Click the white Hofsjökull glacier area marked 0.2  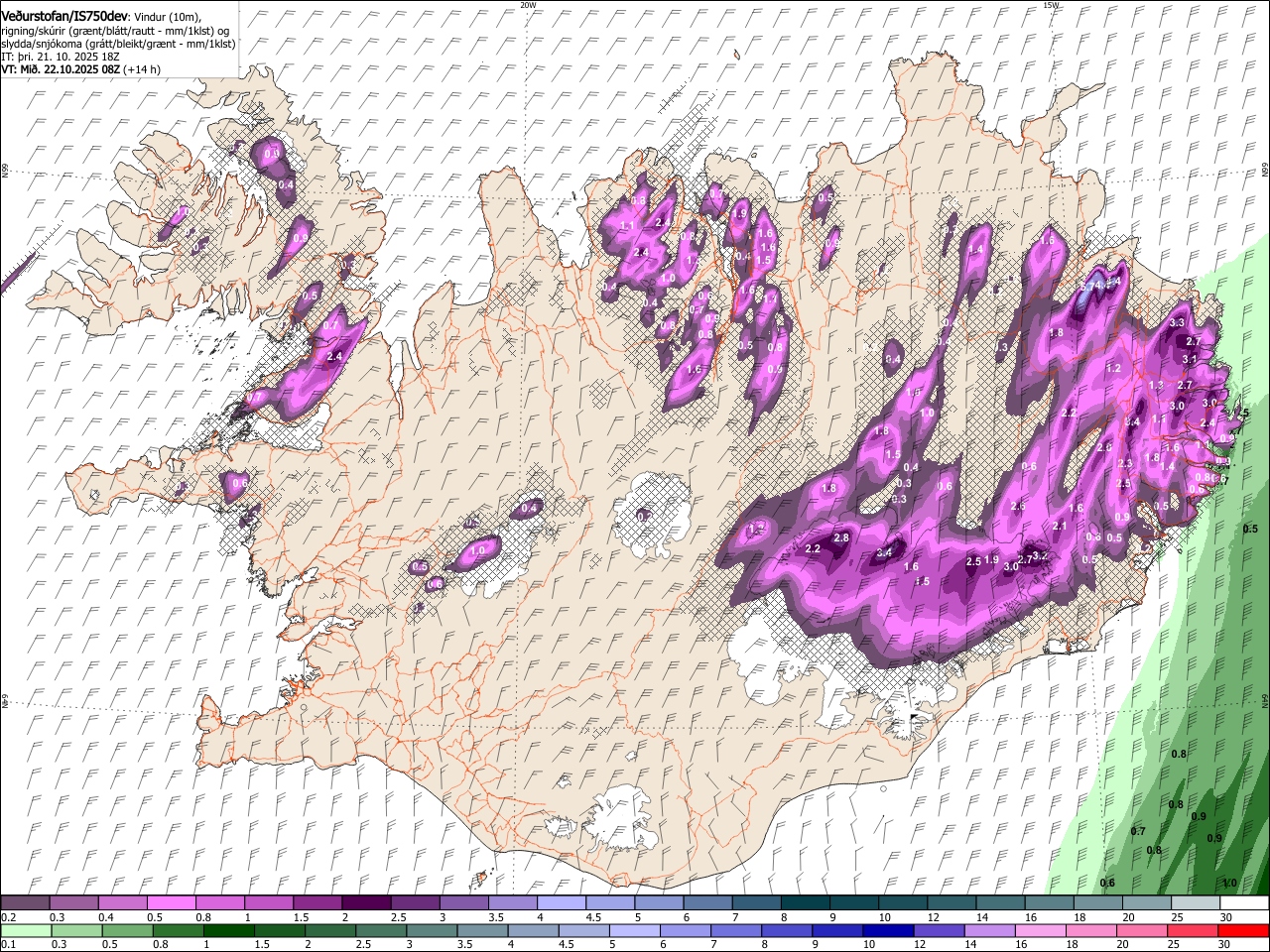coord(652,514)
